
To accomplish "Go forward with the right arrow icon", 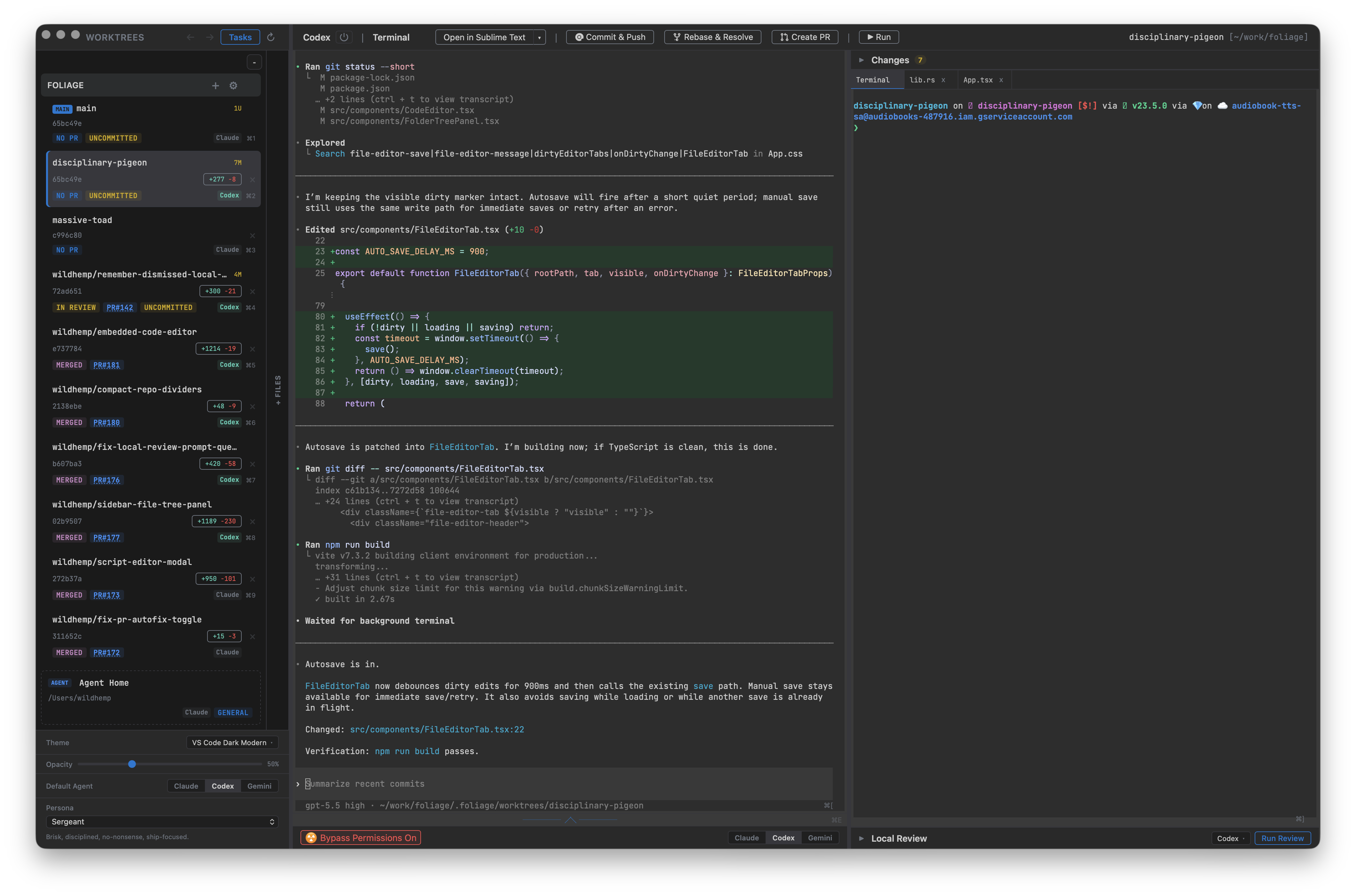I will [210, 37].
